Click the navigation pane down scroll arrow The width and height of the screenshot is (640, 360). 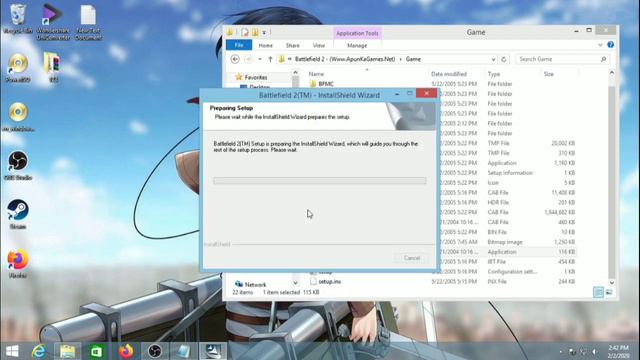pyautogui.click(x=295, y=283)
